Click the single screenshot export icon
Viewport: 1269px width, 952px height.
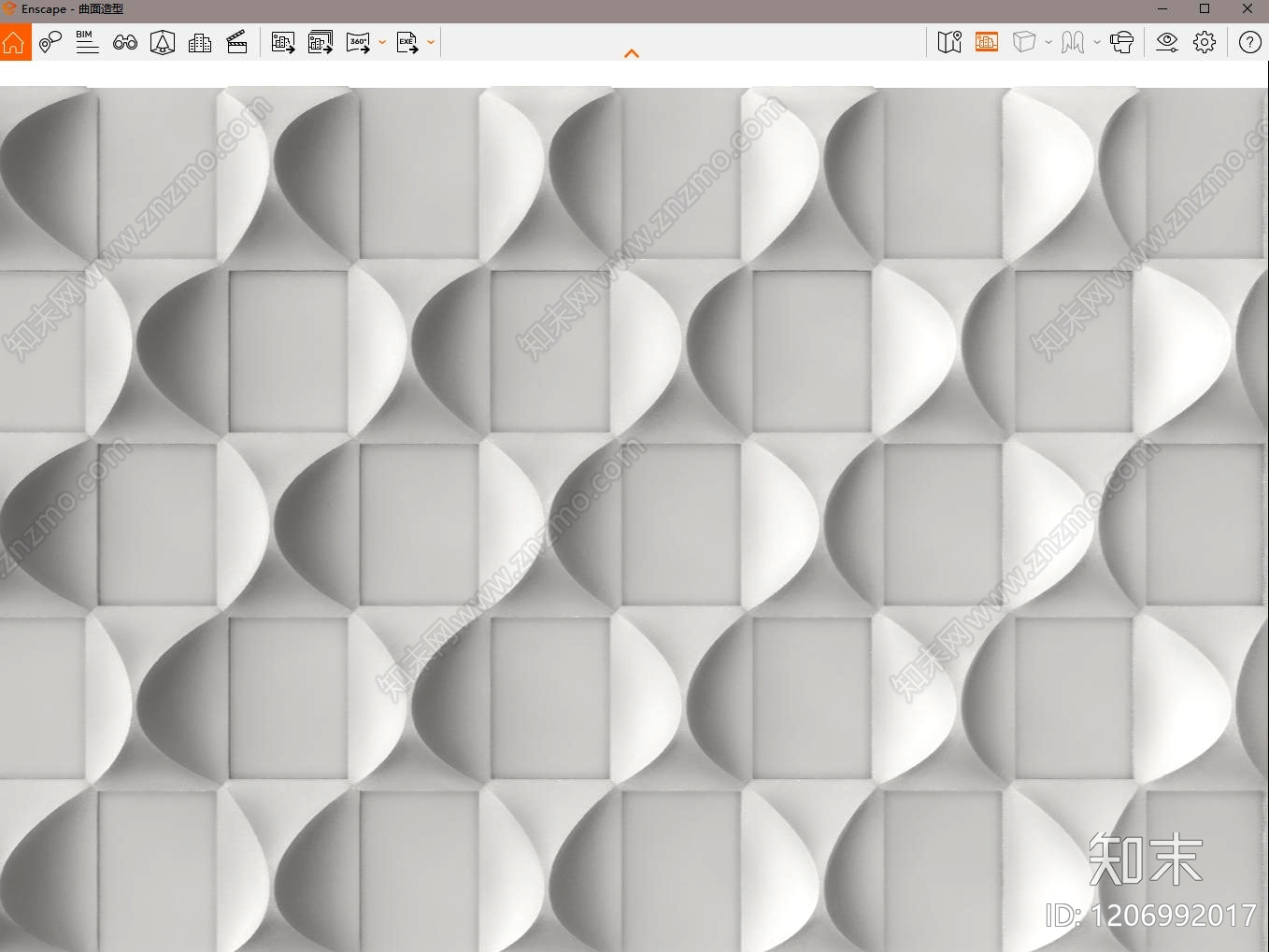point(283,42)
